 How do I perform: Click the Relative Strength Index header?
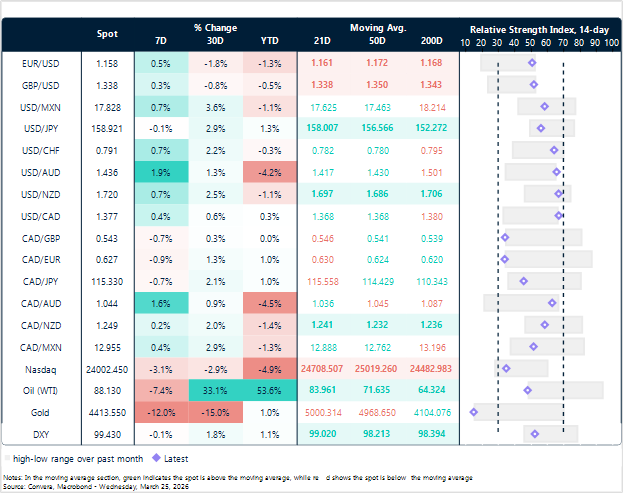(540, 30)
